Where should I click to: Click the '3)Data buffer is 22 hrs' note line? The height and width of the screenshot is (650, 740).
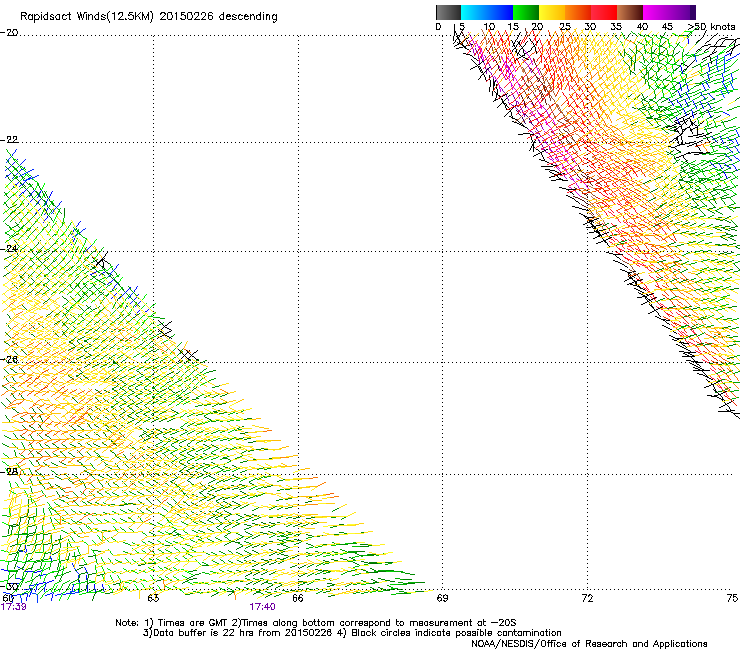point(352,633)
